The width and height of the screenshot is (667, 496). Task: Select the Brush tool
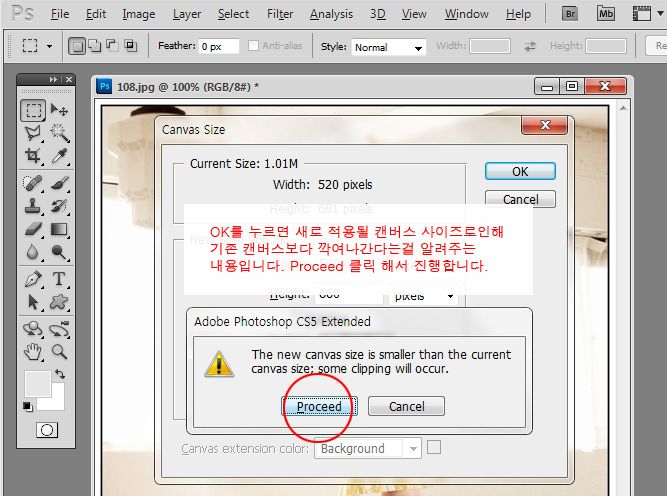59,183
